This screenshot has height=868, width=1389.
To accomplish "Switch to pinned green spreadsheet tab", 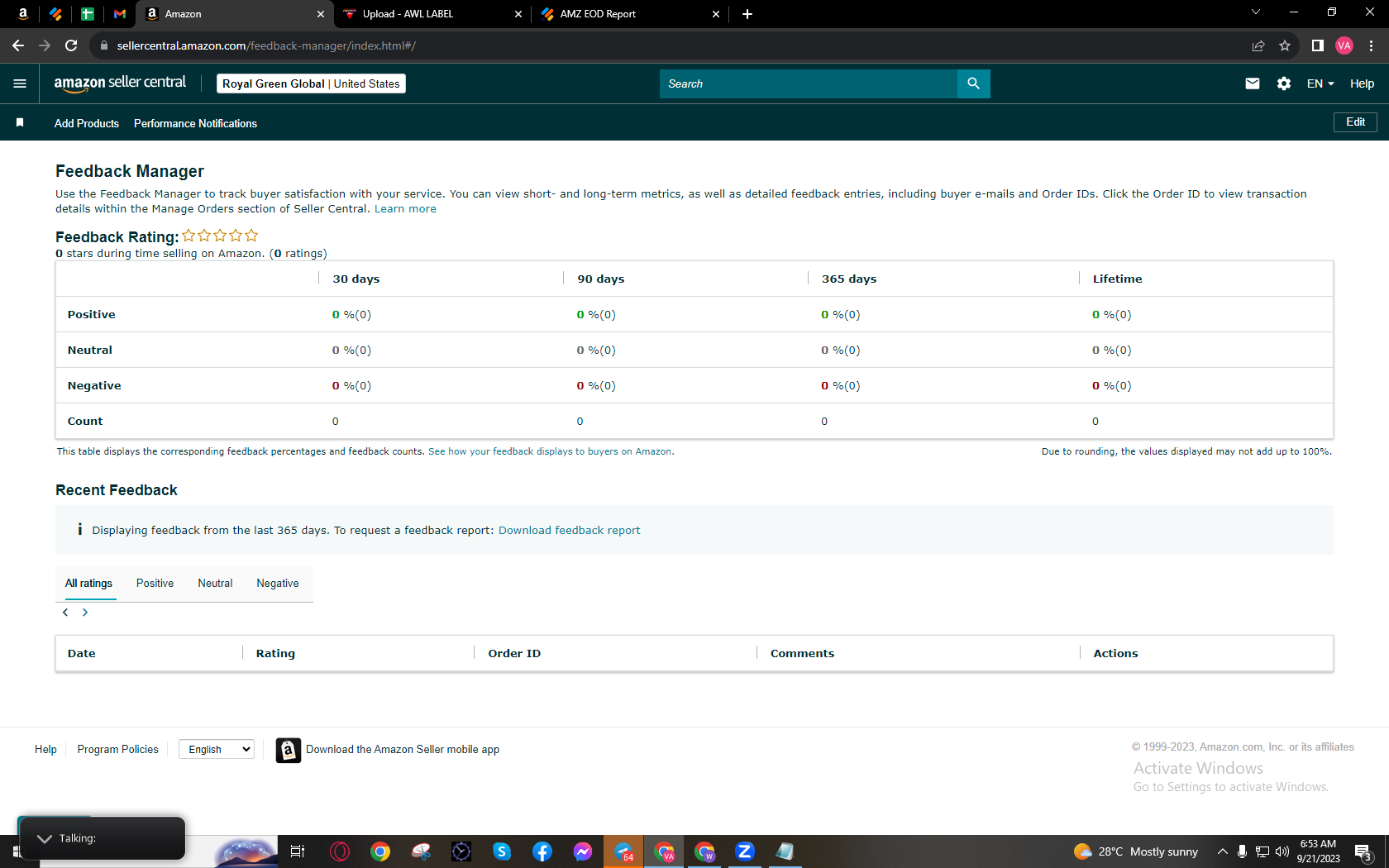I will pyautogui.click(x=88, y=14).
